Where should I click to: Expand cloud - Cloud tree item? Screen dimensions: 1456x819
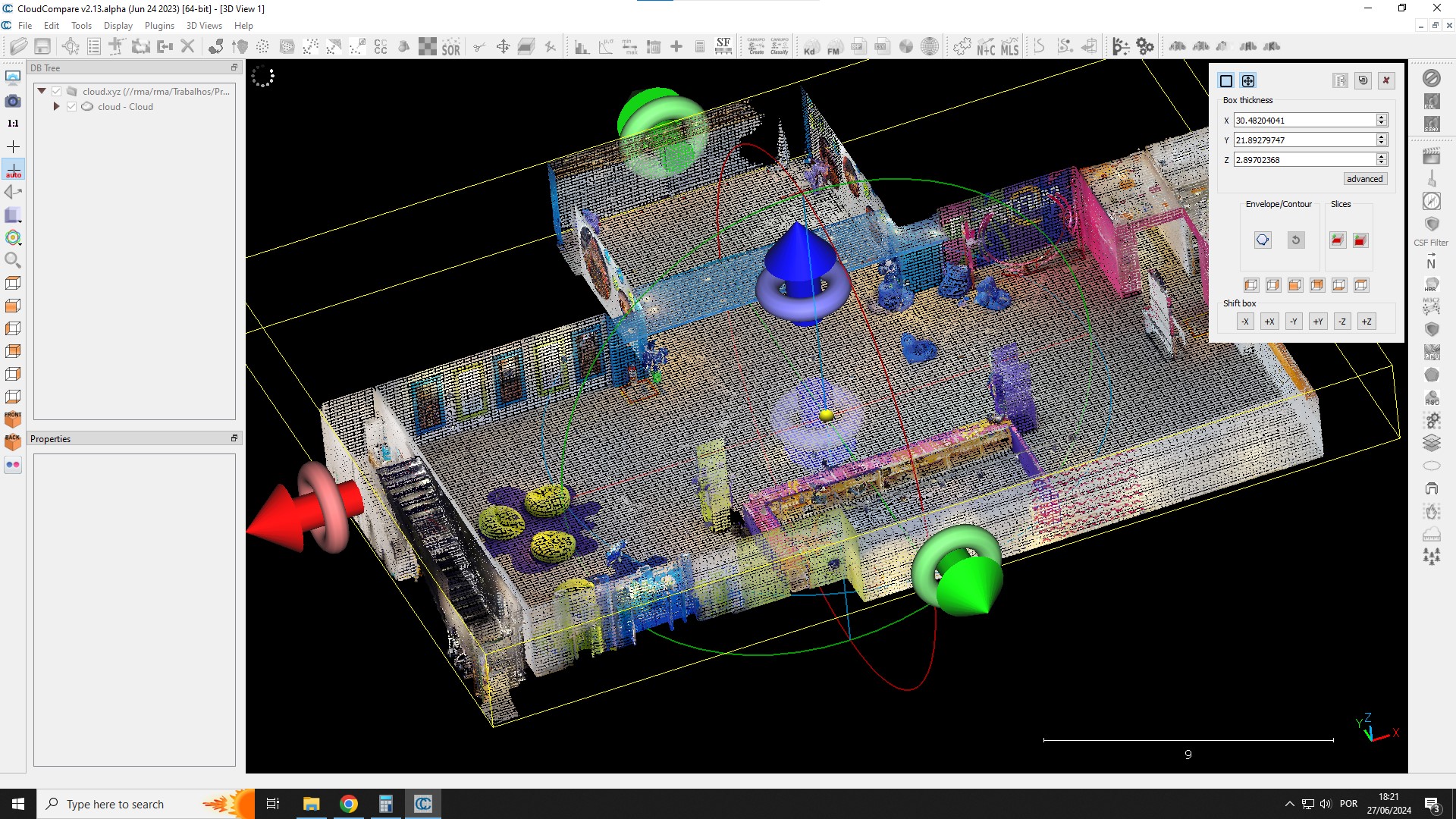[x=56, y=107]
